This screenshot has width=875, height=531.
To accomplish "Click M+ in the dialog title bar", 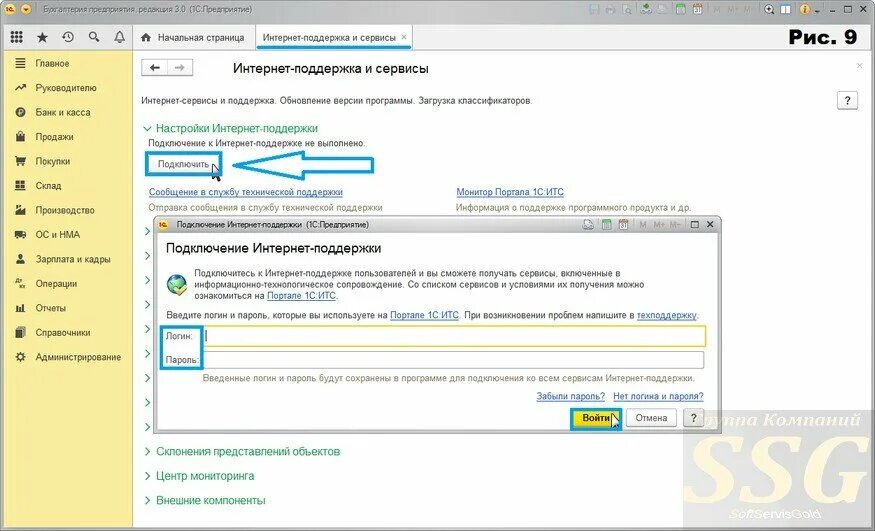I will point(658,224).
